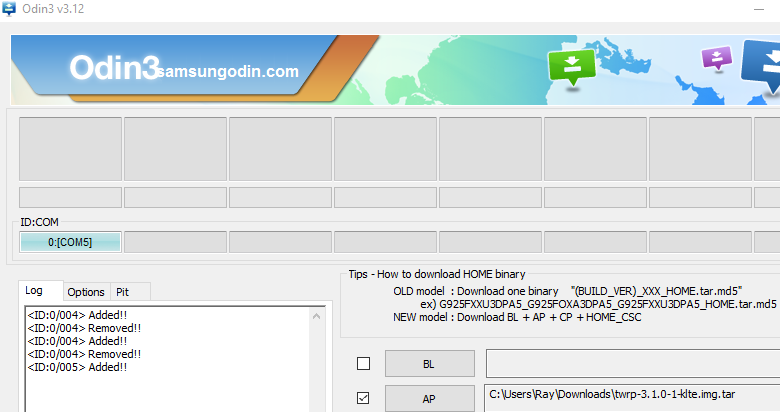The height and width of the screenshot is (412, 780).
Task: Switch to the Log tab
Action: point(34,291)
